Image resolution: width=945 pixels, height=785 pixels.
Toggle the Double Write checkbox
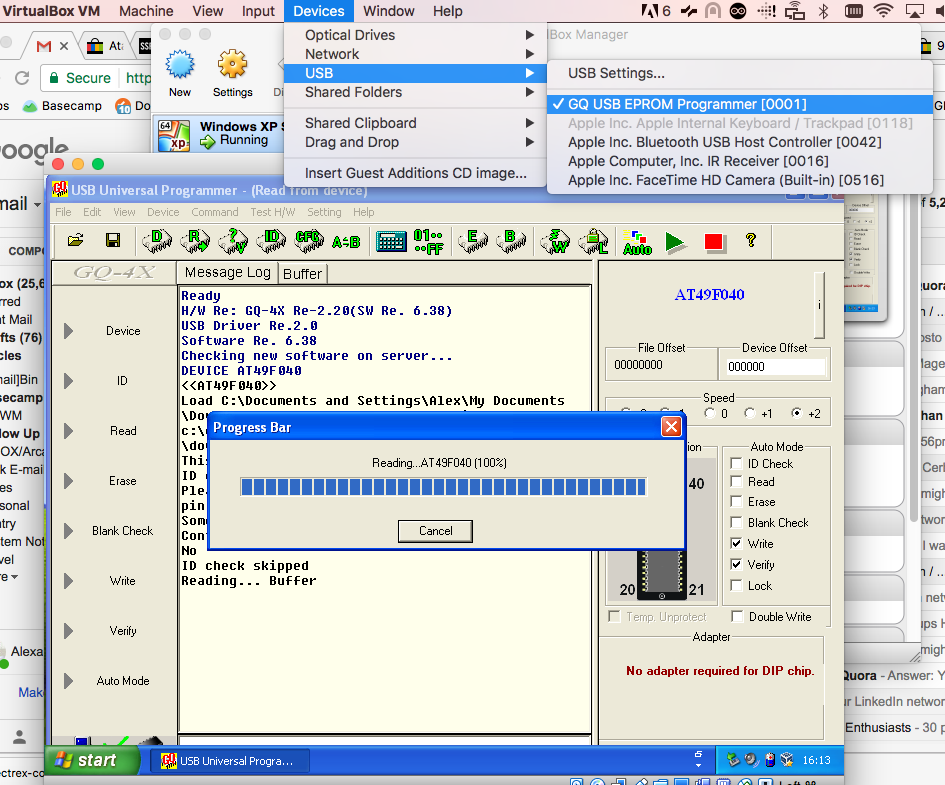(737, 617)
